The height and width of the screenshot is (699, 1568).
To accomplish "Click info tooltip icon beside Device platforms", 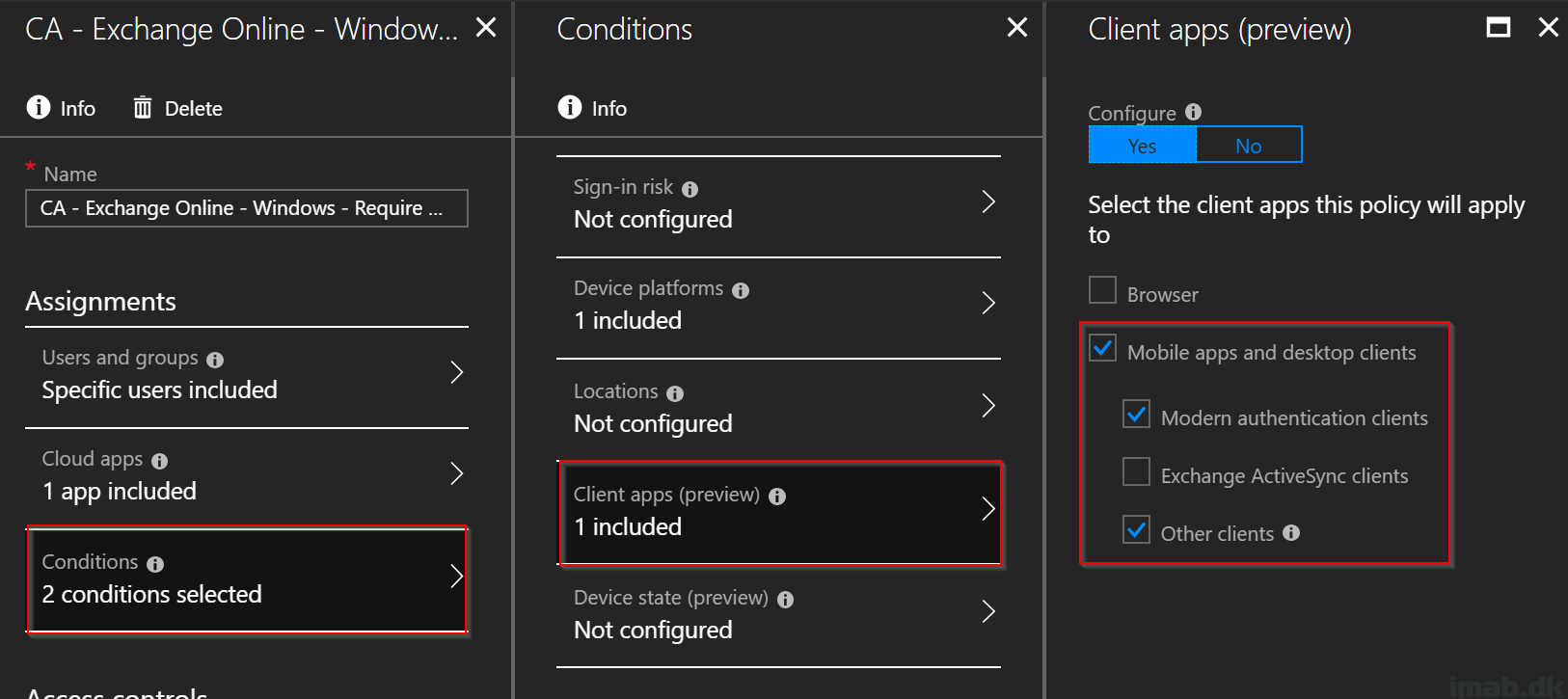I will pyautogui.click(x=741, y=290).
